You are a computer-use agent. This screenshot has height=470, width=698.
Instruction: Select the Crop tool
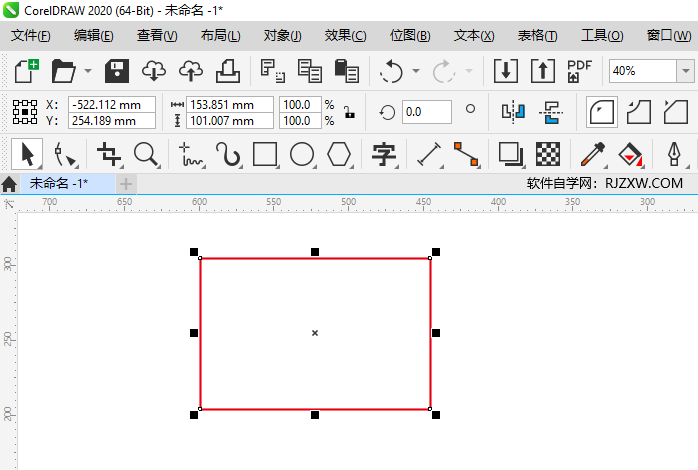(110, 154)
